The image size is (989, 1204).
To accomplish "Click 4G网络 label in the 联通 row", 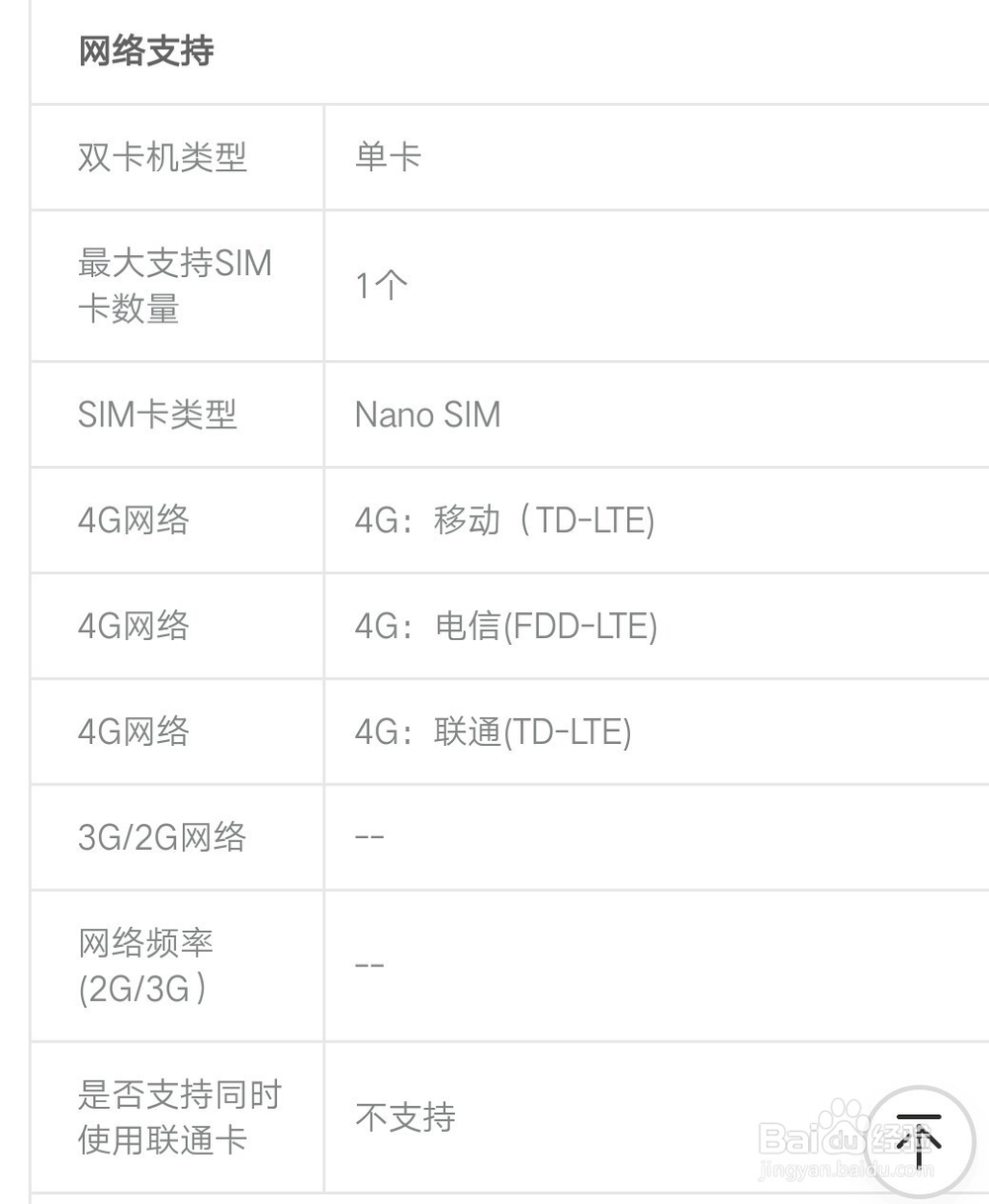I will click(134, 732).
